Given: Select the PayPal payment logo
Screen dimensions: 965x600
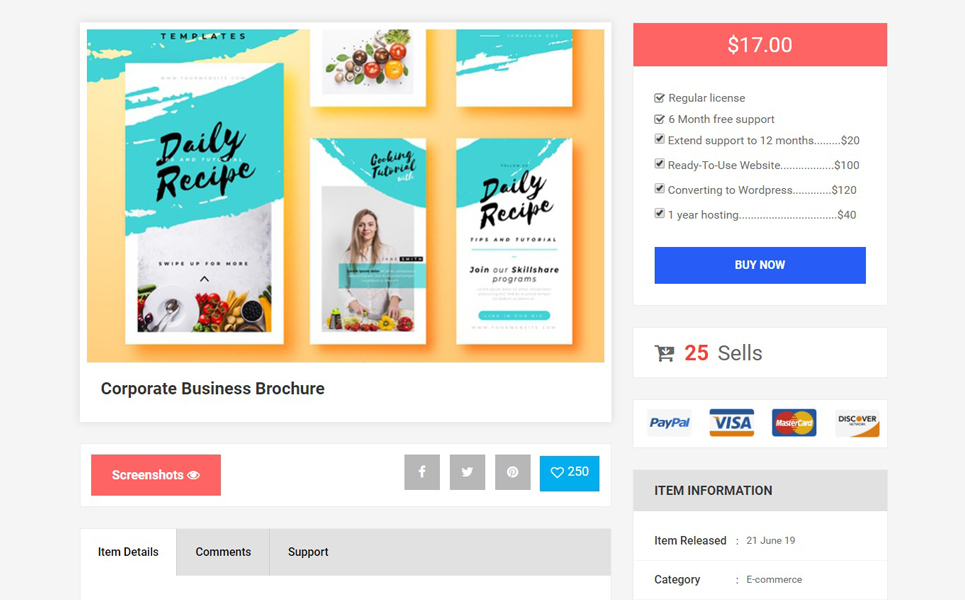Looking at the screenshot, I should [670, 423].
